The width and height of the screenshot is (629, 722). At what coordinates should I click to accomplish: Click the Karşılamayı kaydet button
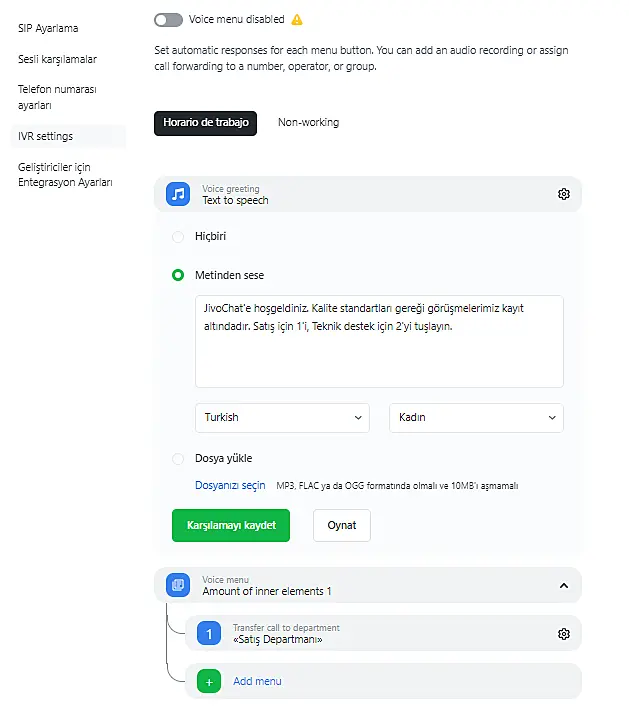pyautogui.click(x=231, y=525)
